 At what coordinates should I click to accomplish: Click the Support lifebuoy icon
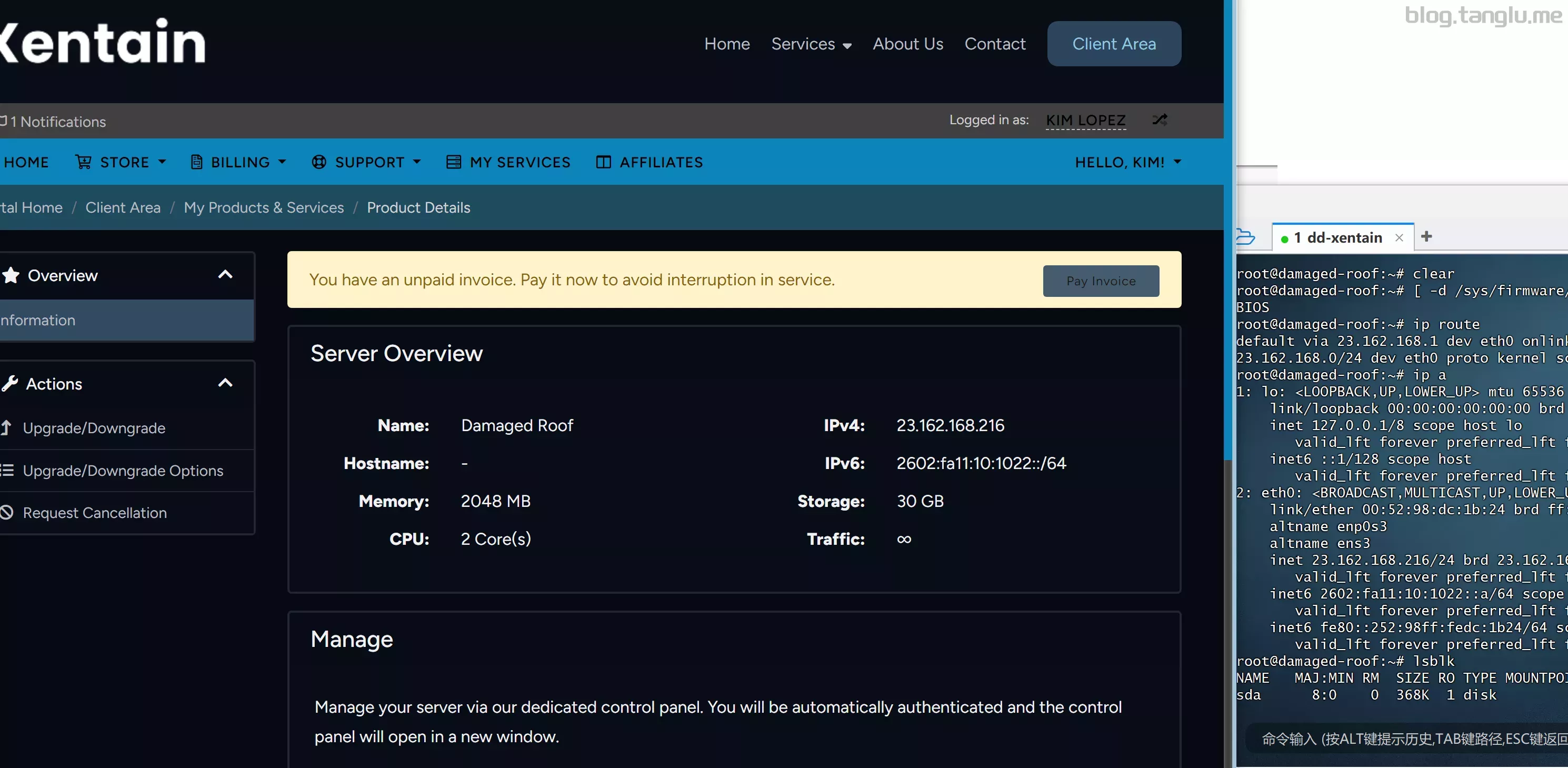point(319,162)
